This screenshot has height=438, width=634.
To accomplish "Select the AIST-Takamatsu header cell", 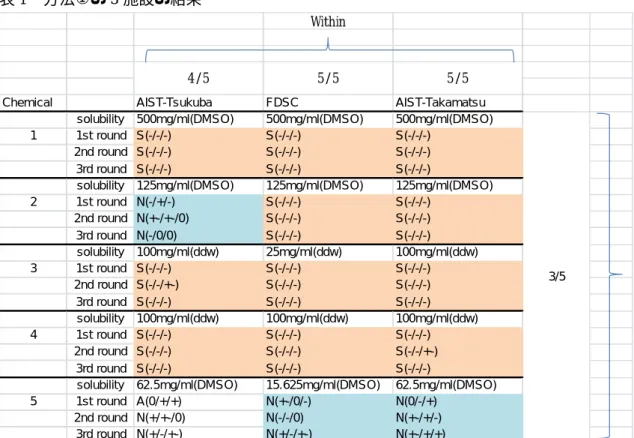I will tap(457, 102).
